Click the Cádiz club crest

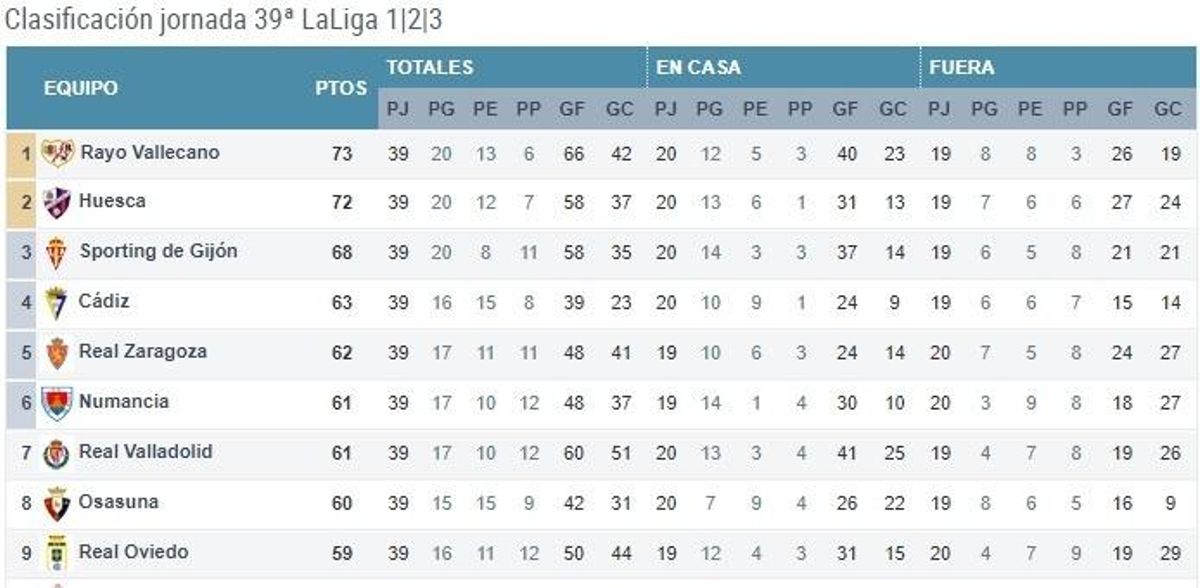pyautogui.click(x=57, y=303)
